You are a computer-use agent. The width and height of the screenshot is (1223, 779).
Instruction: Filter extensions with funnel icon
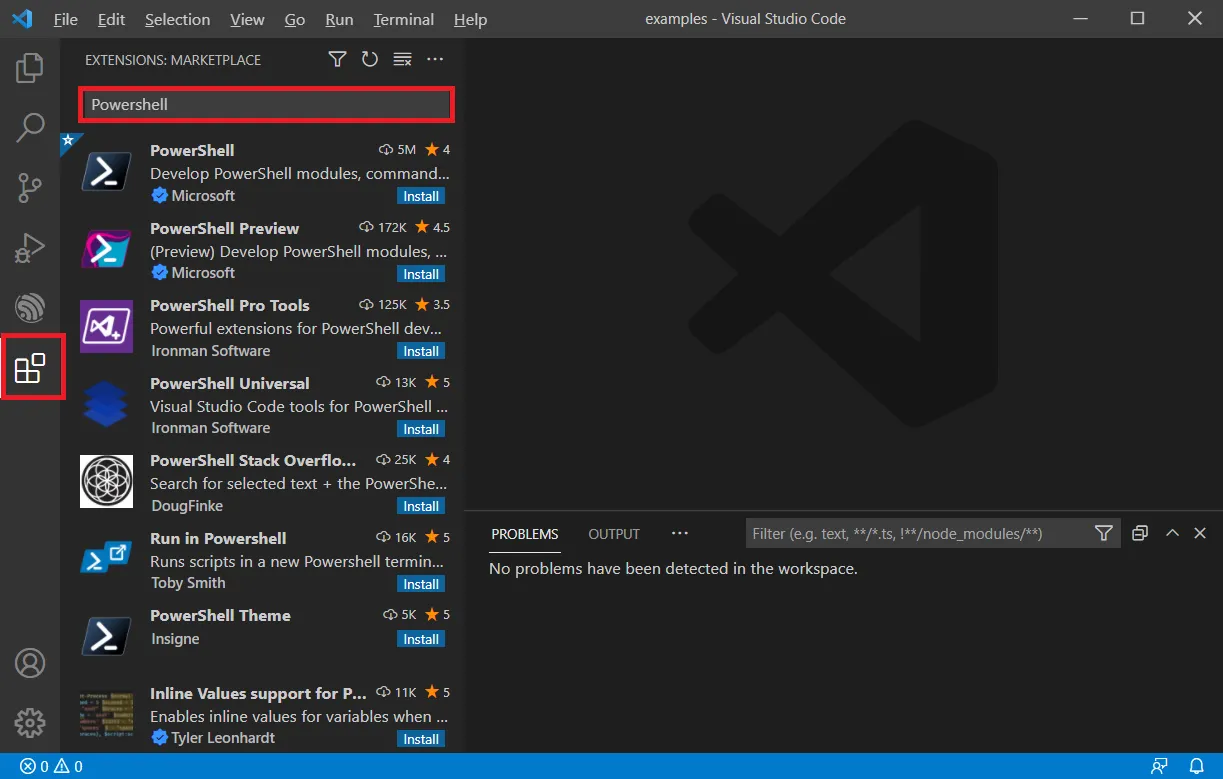[337, 60]
